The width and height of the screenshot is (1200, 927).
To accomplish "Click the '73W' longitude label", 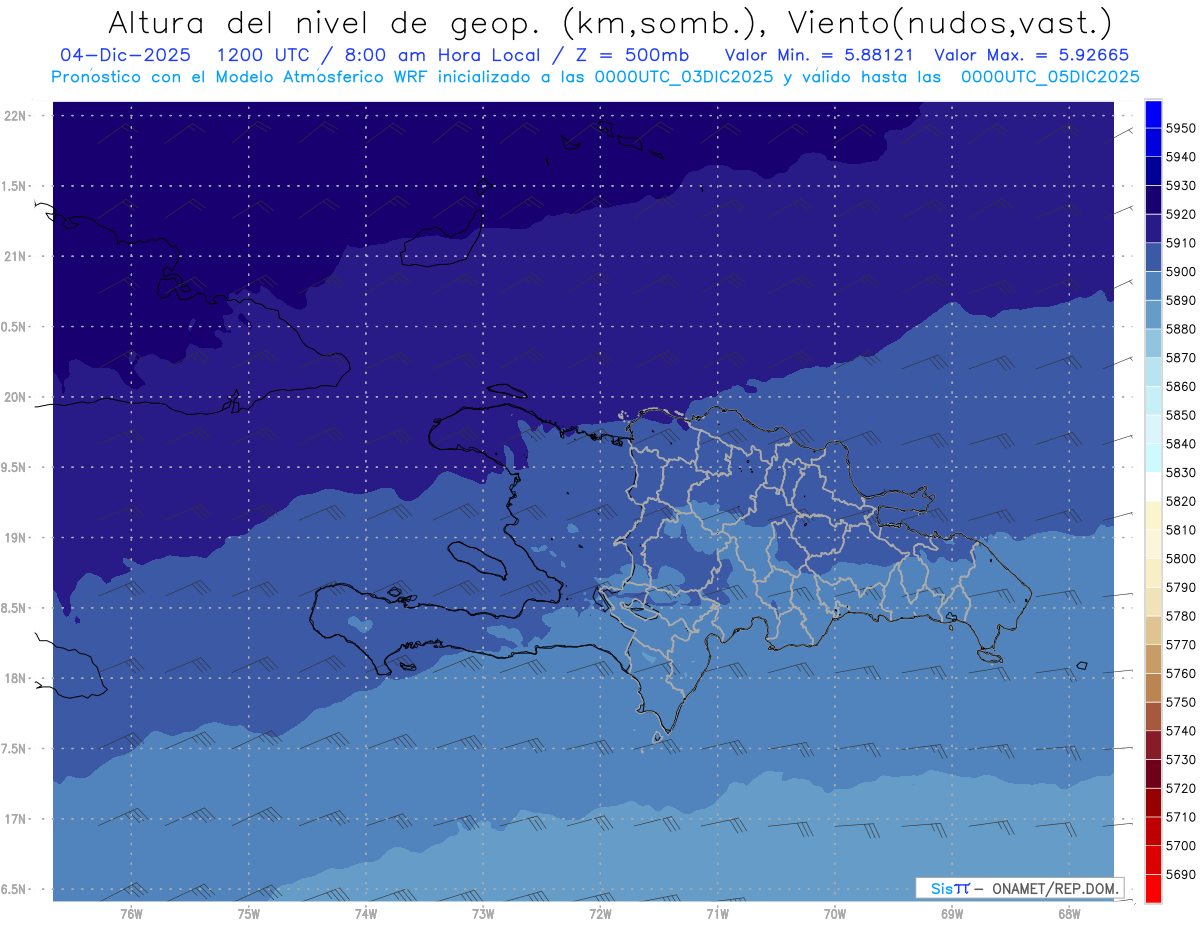I will (483, 914).
